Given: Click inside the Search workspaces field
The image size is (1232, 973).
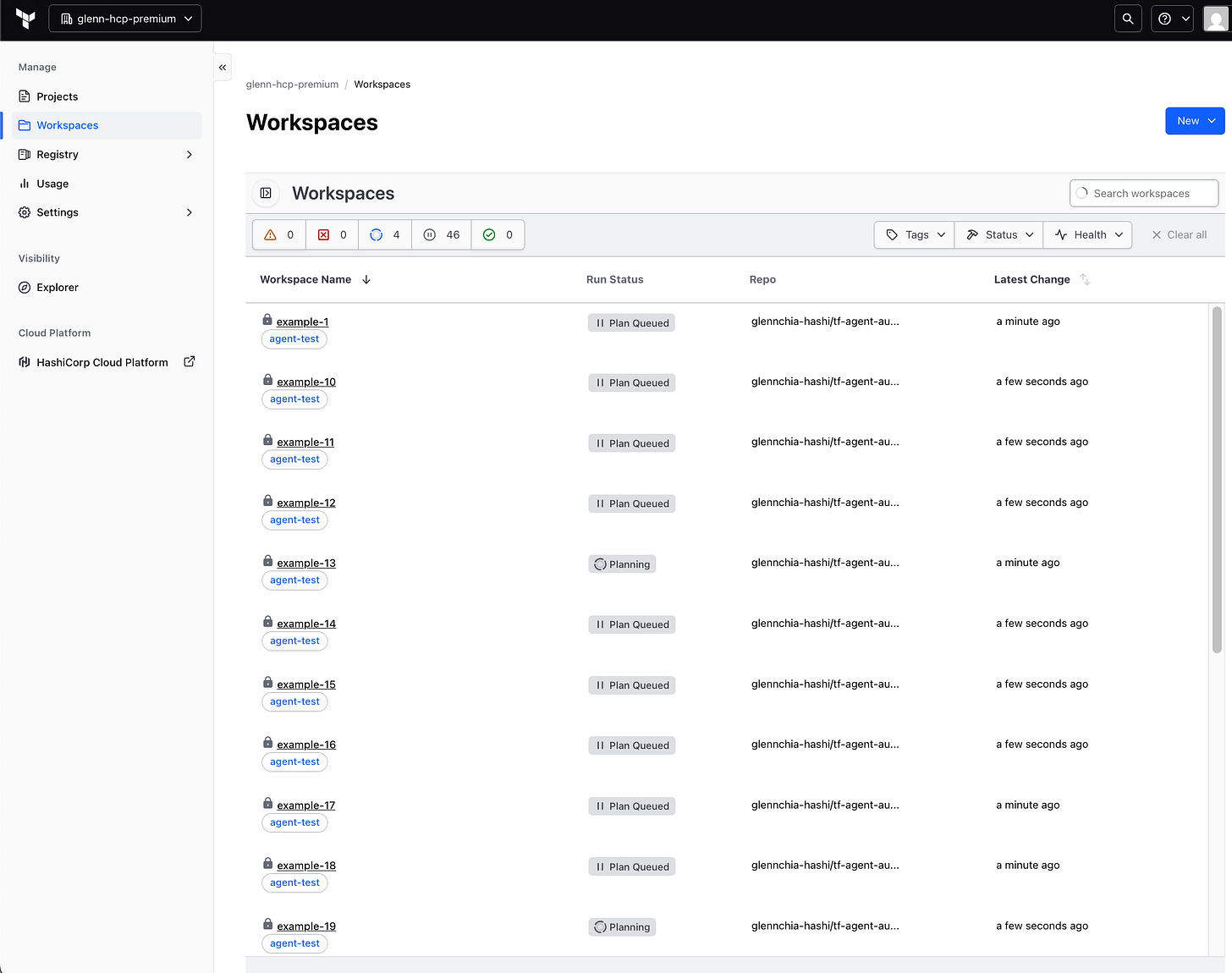Looking at the screenshot, I should [1144, 193].
